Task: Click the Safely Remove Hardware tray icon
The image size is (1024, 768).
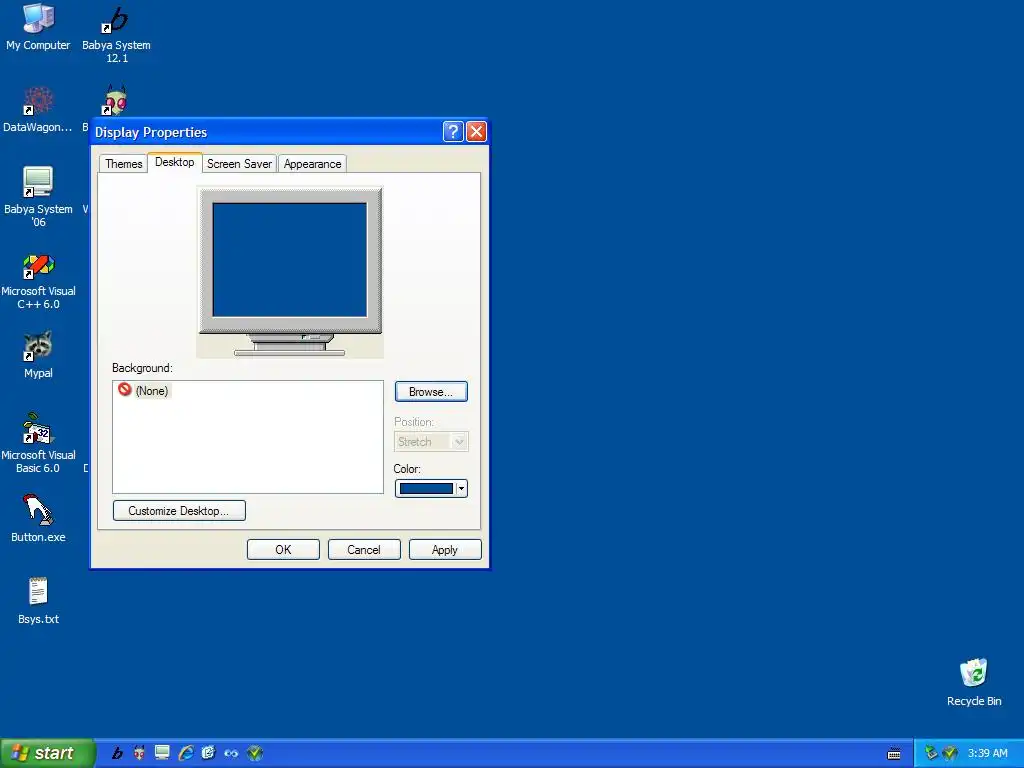Action: click(x=931, y=753)
